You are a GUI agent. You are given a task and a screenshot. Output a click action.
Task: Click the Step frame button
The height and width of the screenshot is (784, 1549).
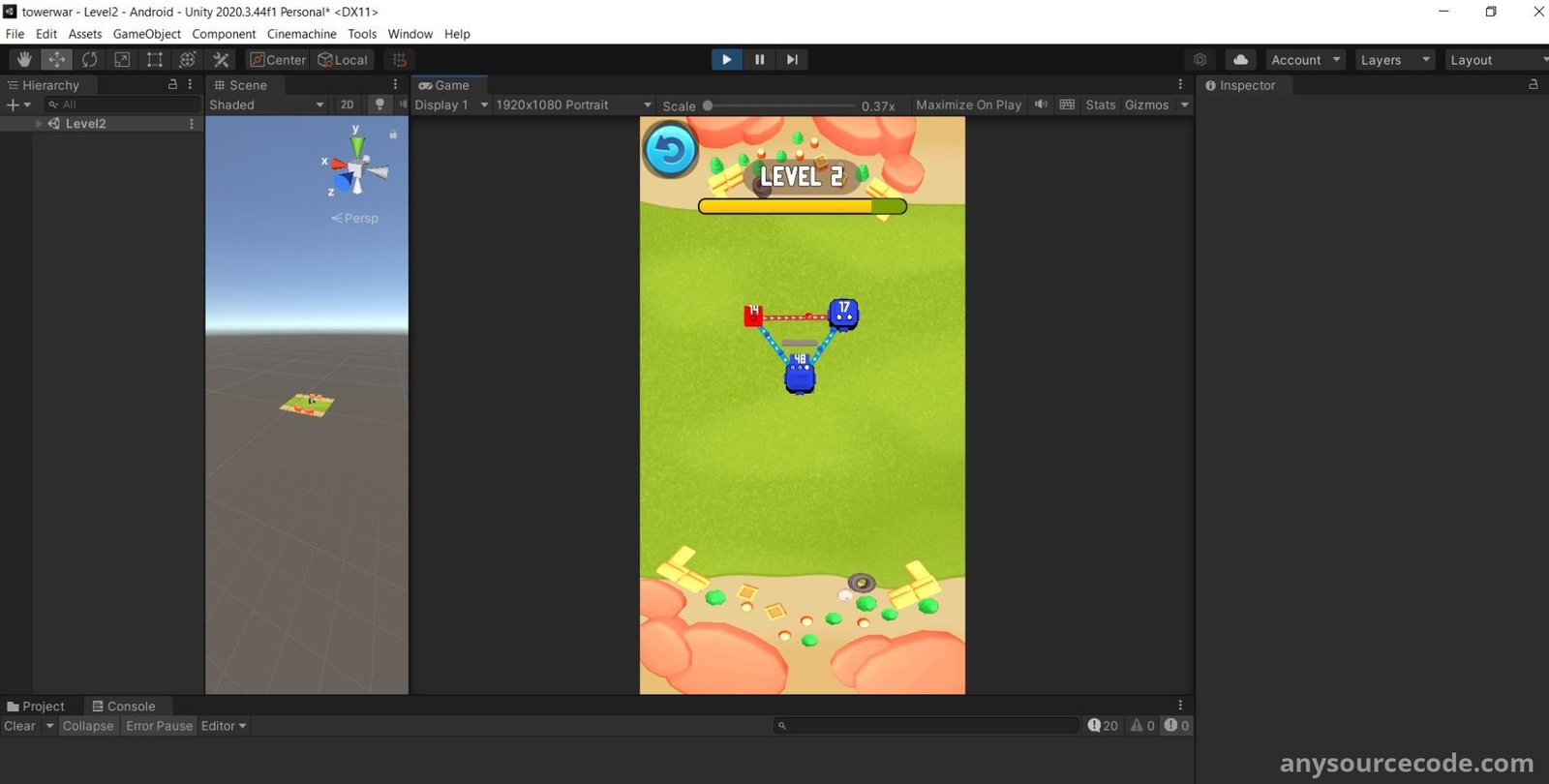coord(792,60)
